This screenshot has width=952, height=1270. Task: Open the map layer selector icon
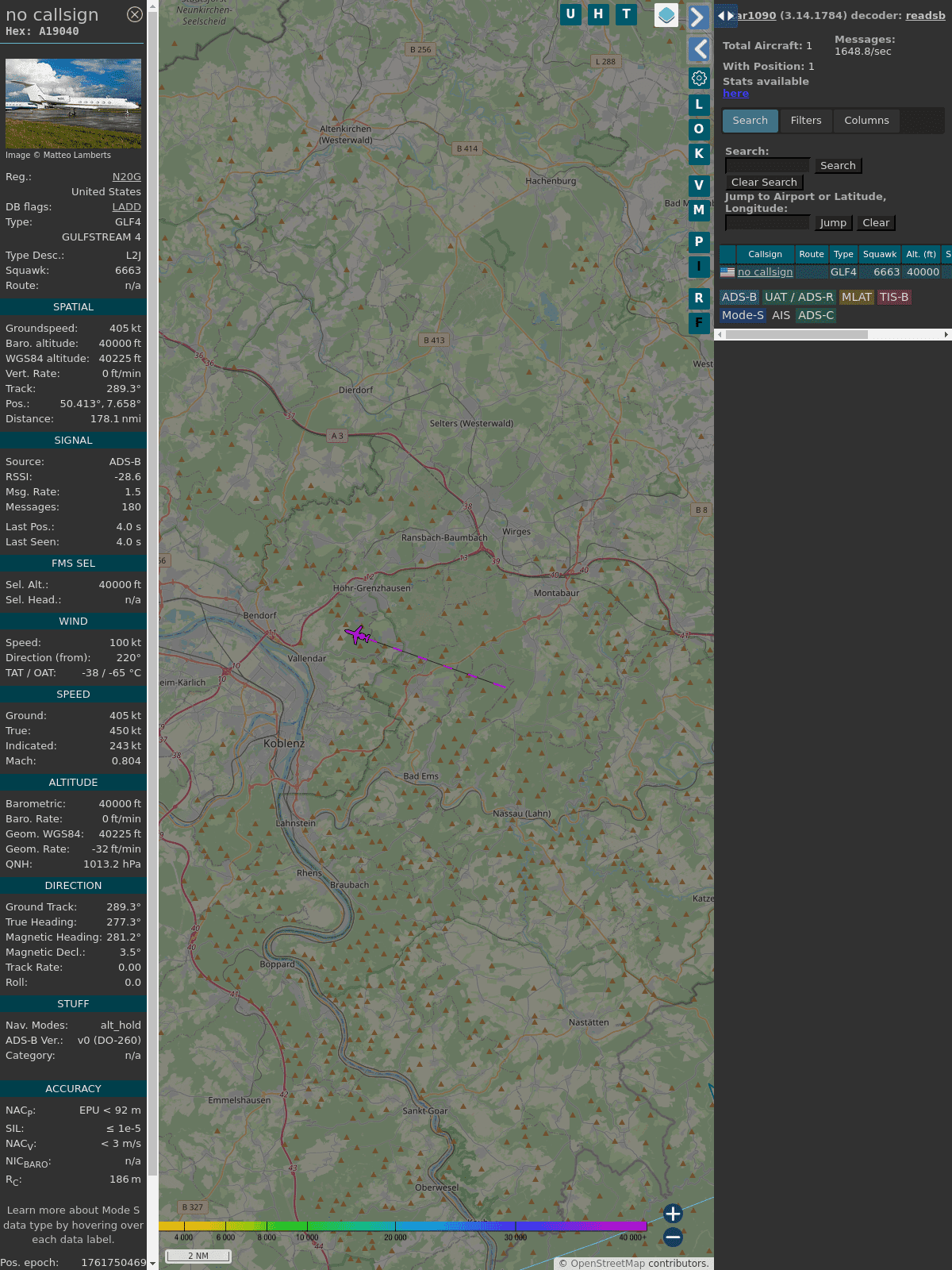(x=666, y=15)
